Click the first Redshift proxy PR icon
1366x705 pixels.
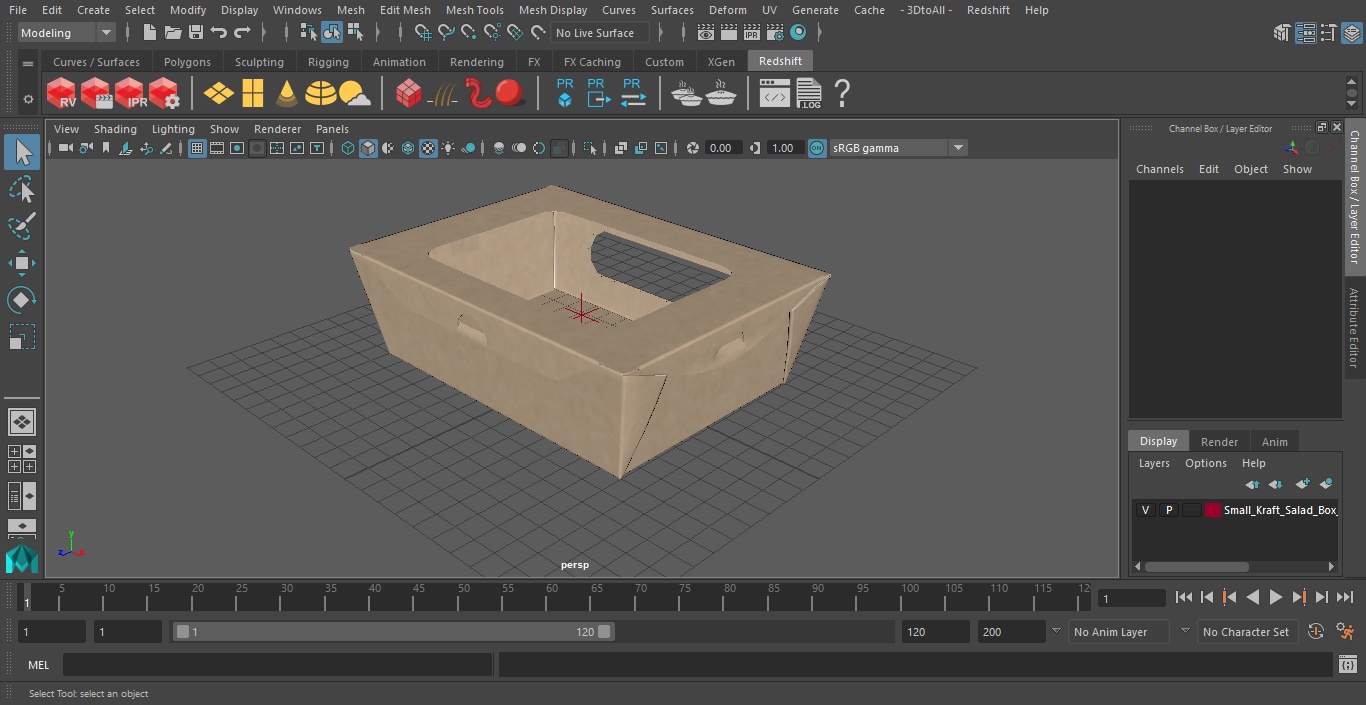point(565,93)
